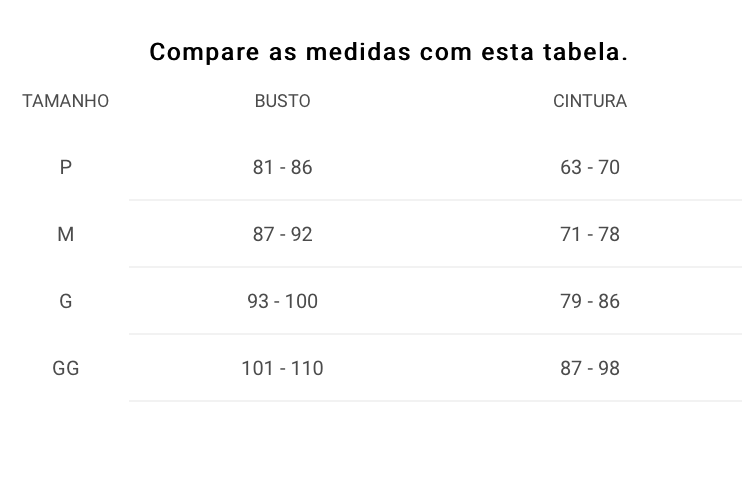
Task: Click size G in the Tamanho column
Action: [x=66, y=301]
